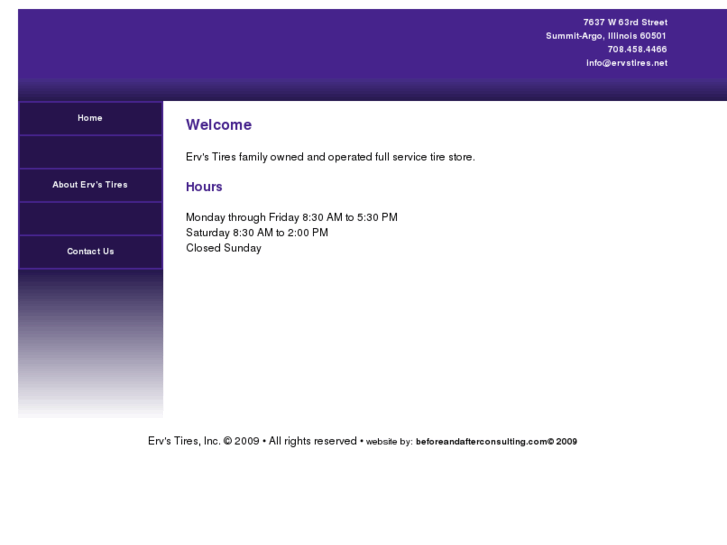
Task: Go to About Erv's Tires page
Action: [90, 185]
